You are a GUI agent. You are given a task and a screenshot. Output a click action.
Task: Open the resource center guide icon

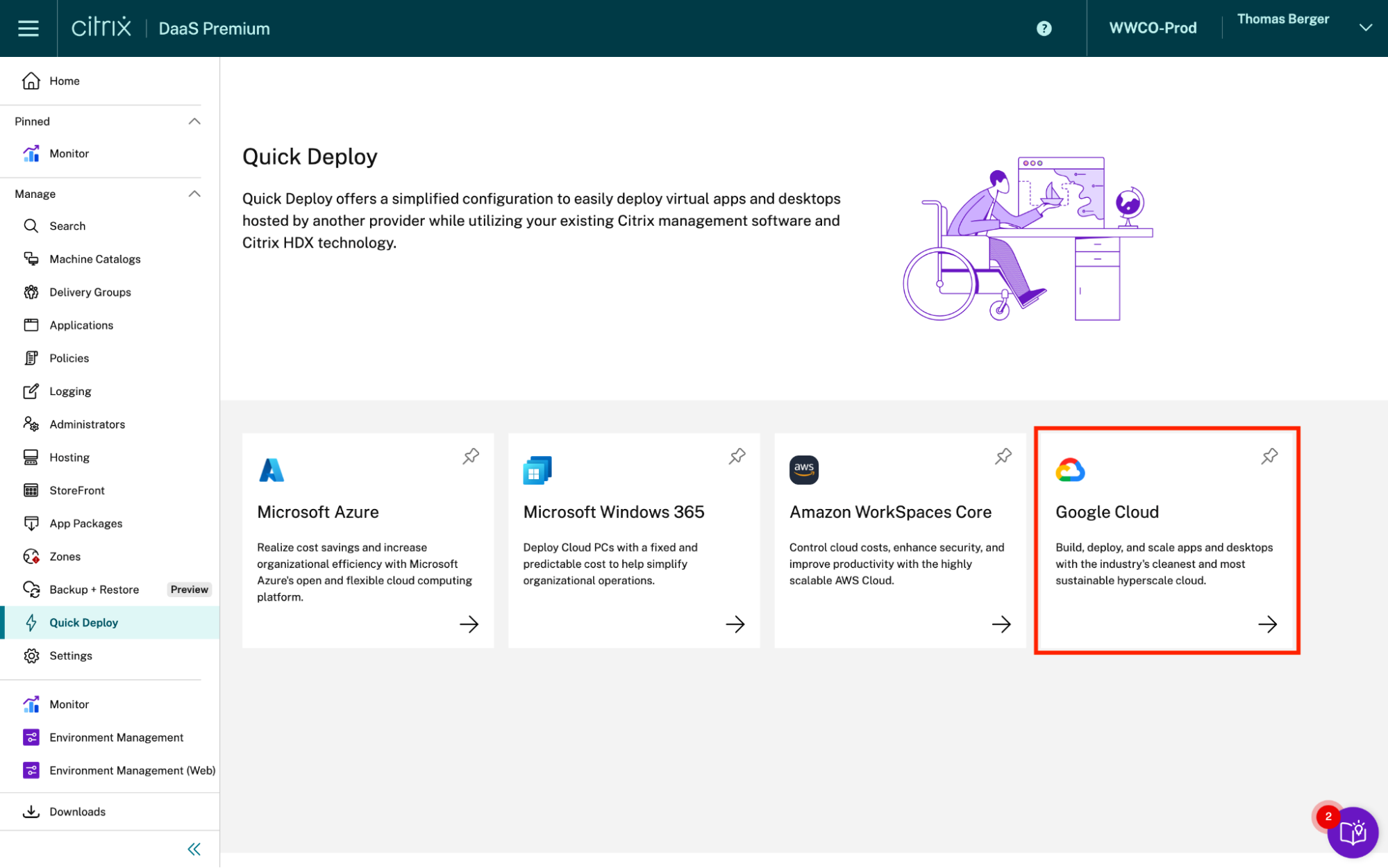pos(1352,831)
